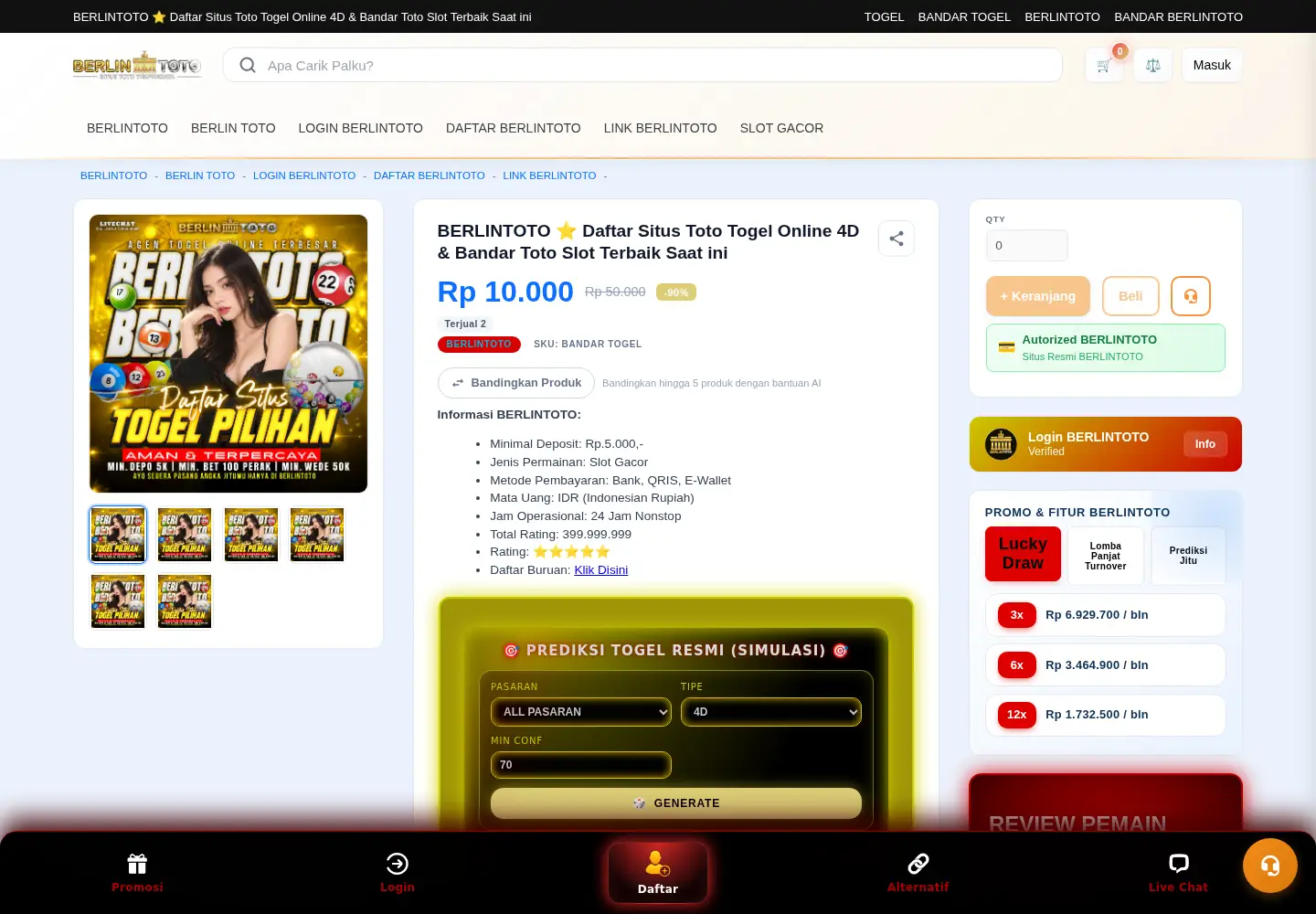
Task: Click the compare scales icon in header
Action: [1153, 65]
